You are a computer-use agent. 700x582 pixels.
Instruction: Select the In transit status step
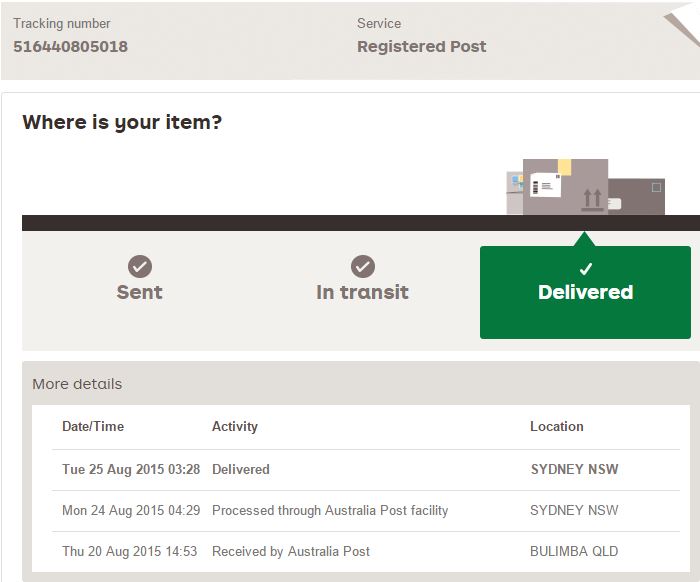click(x=363, y=292)
